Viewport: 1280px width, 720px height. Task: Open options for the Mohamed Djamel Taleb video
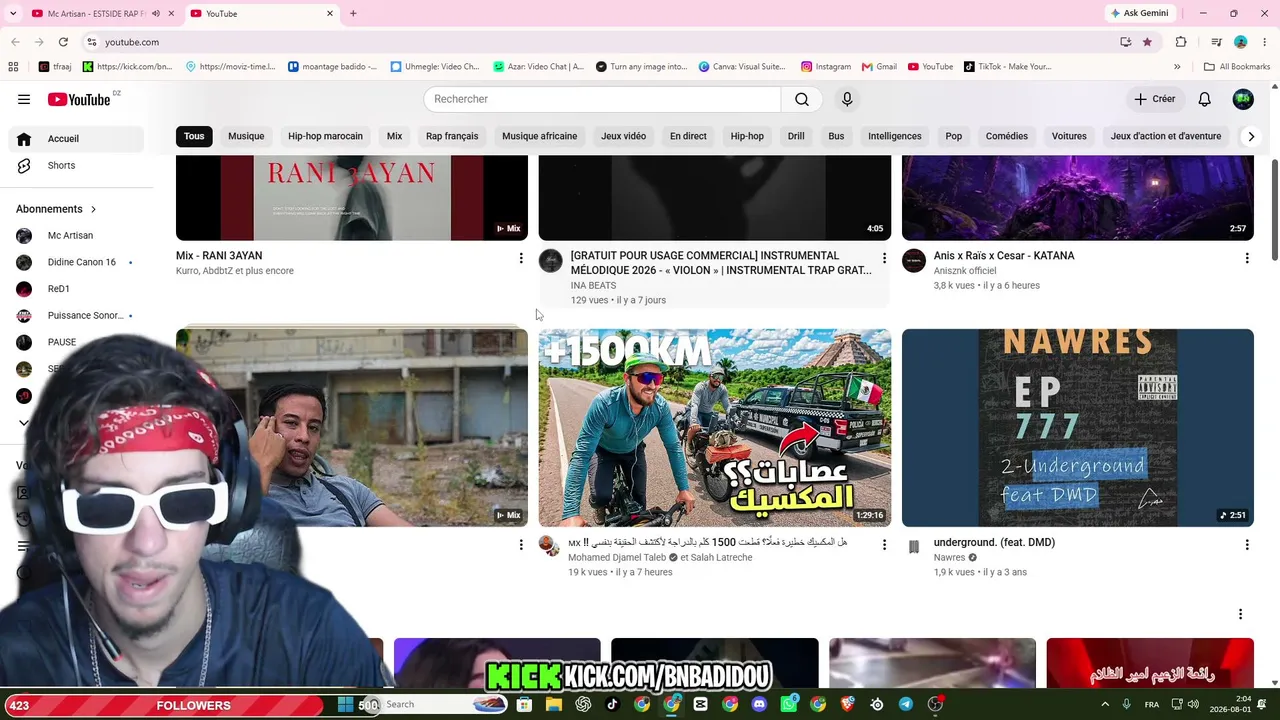pyautogui.click(x=884, y=545)
